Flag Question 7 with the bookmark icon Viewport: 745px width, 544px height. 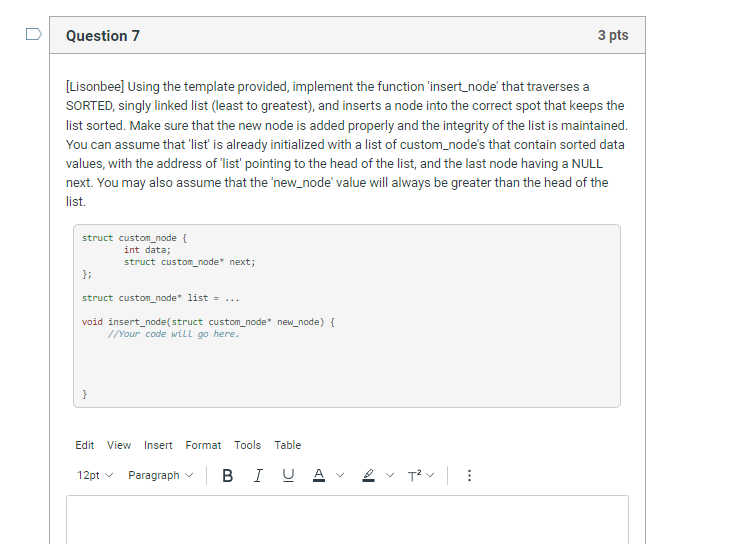pos(34,34)
